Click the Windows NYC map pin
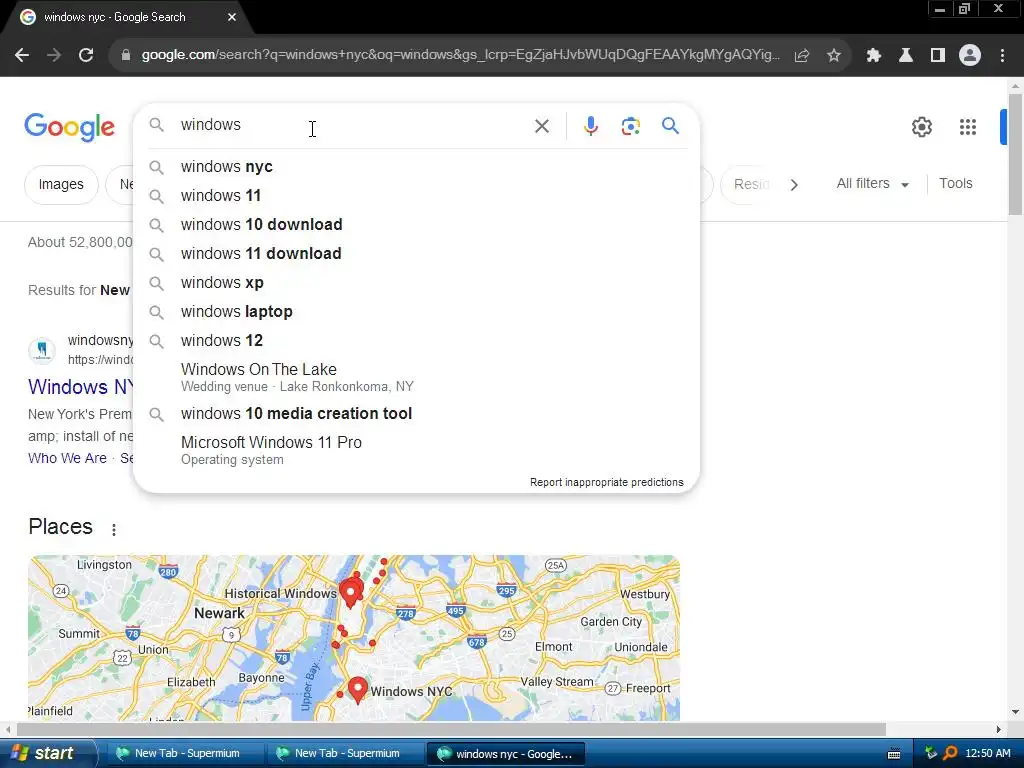The image size is (1024, 768). [357, 688]
